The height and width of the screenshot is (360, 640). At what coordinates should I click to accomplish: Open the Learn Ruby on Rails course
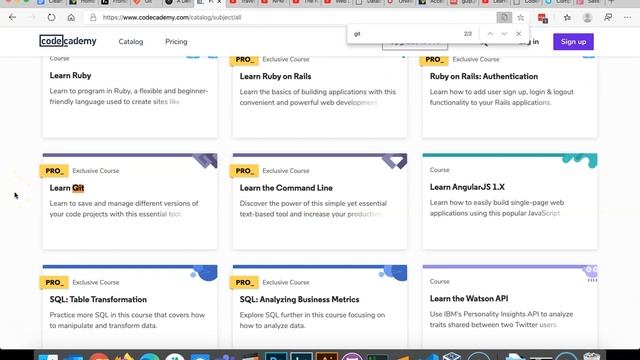click(275, 76)
